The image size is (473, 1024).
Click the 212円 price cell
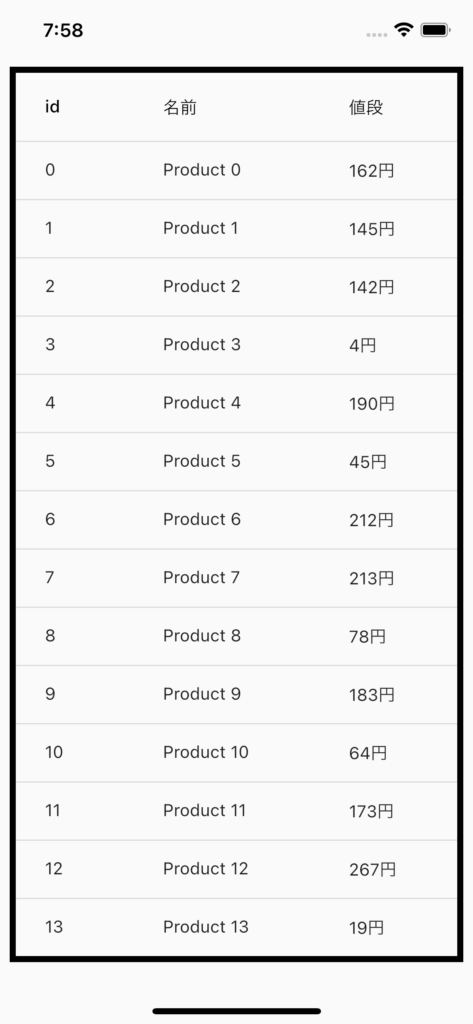(372, 520)
